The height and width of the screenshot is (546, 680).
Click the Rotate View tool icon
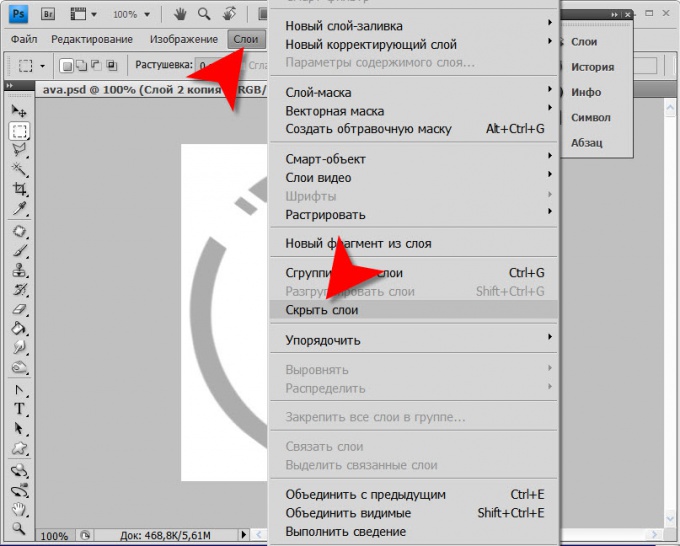[229, 14]
